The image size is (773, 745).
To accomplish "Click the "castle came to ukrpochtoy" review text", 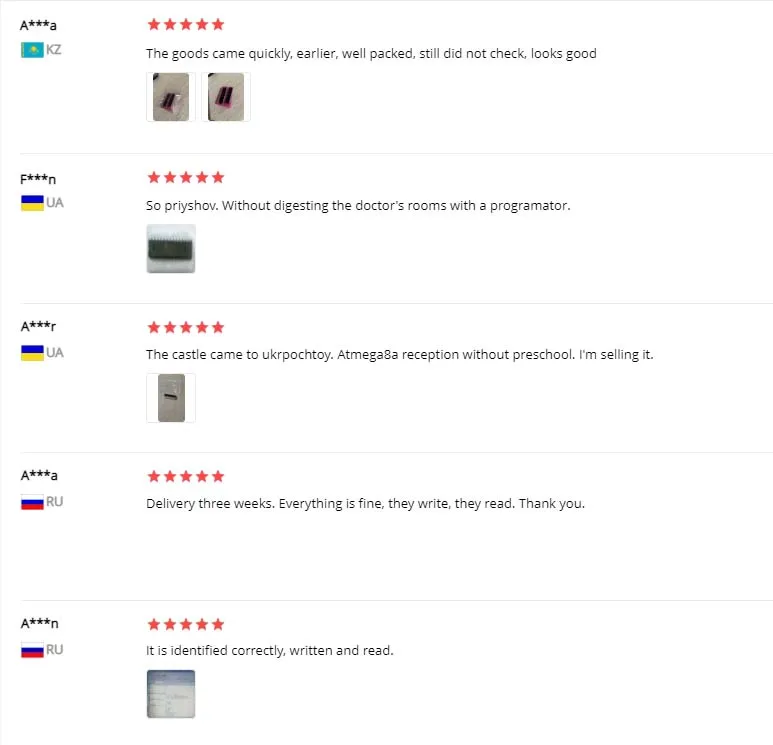I will [x=399, y=354].
